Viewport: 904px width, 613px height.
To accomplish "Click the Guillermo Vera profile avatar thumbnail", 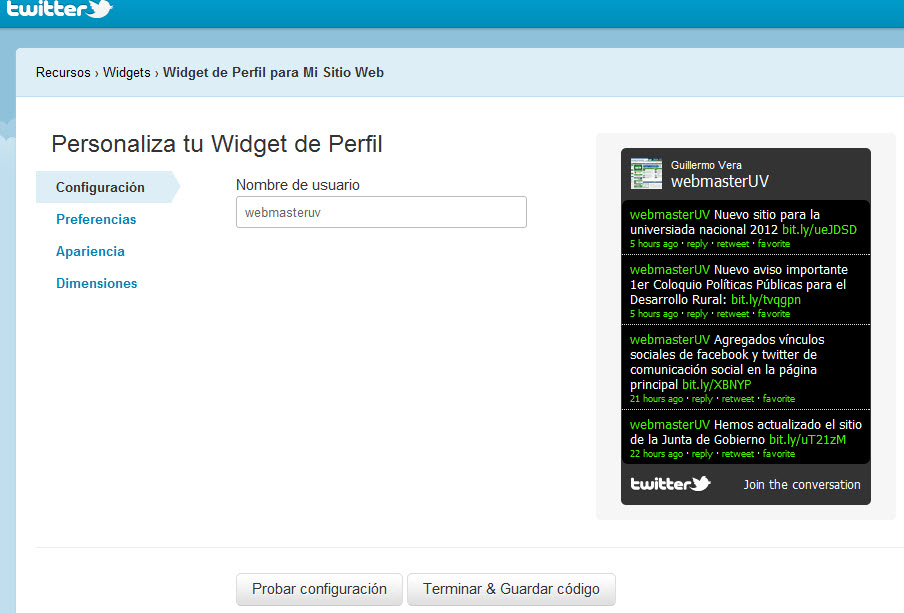I will (x=646, y=173).
